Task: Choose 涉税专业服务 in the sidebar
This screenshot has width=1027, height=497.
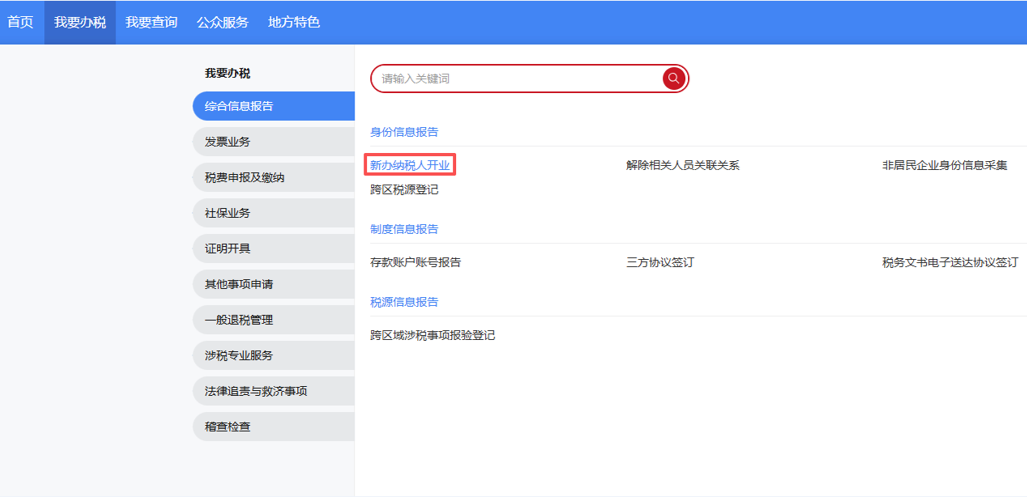Action: 274,356
